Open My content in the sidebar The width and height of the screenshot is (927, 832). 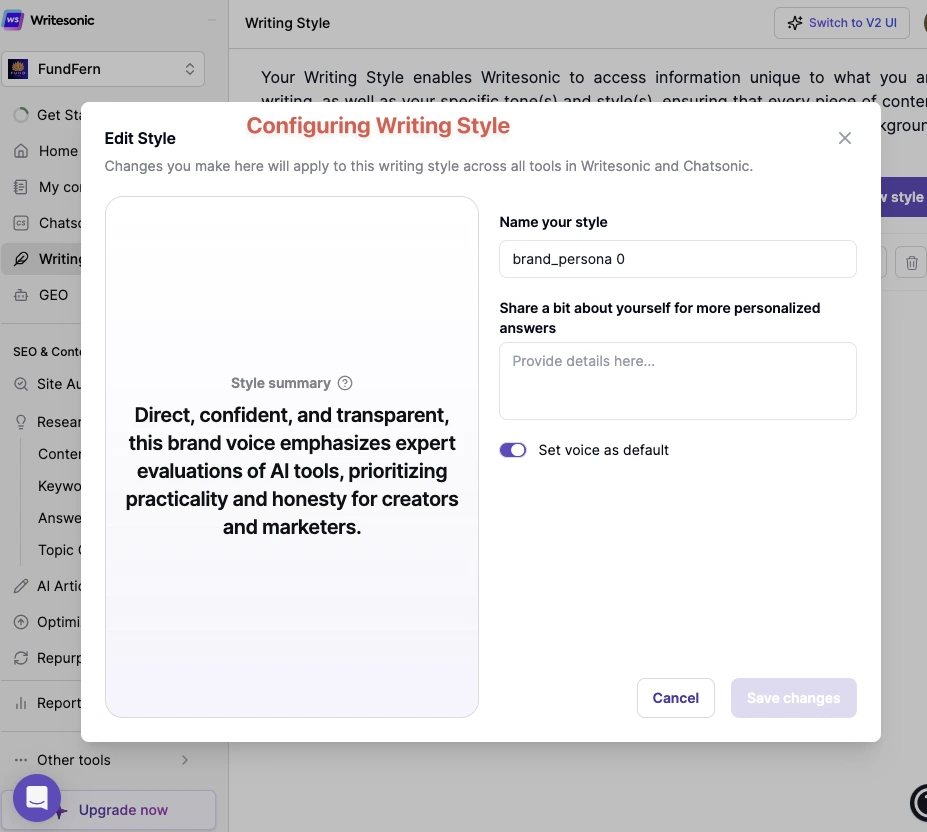point(21,187)
